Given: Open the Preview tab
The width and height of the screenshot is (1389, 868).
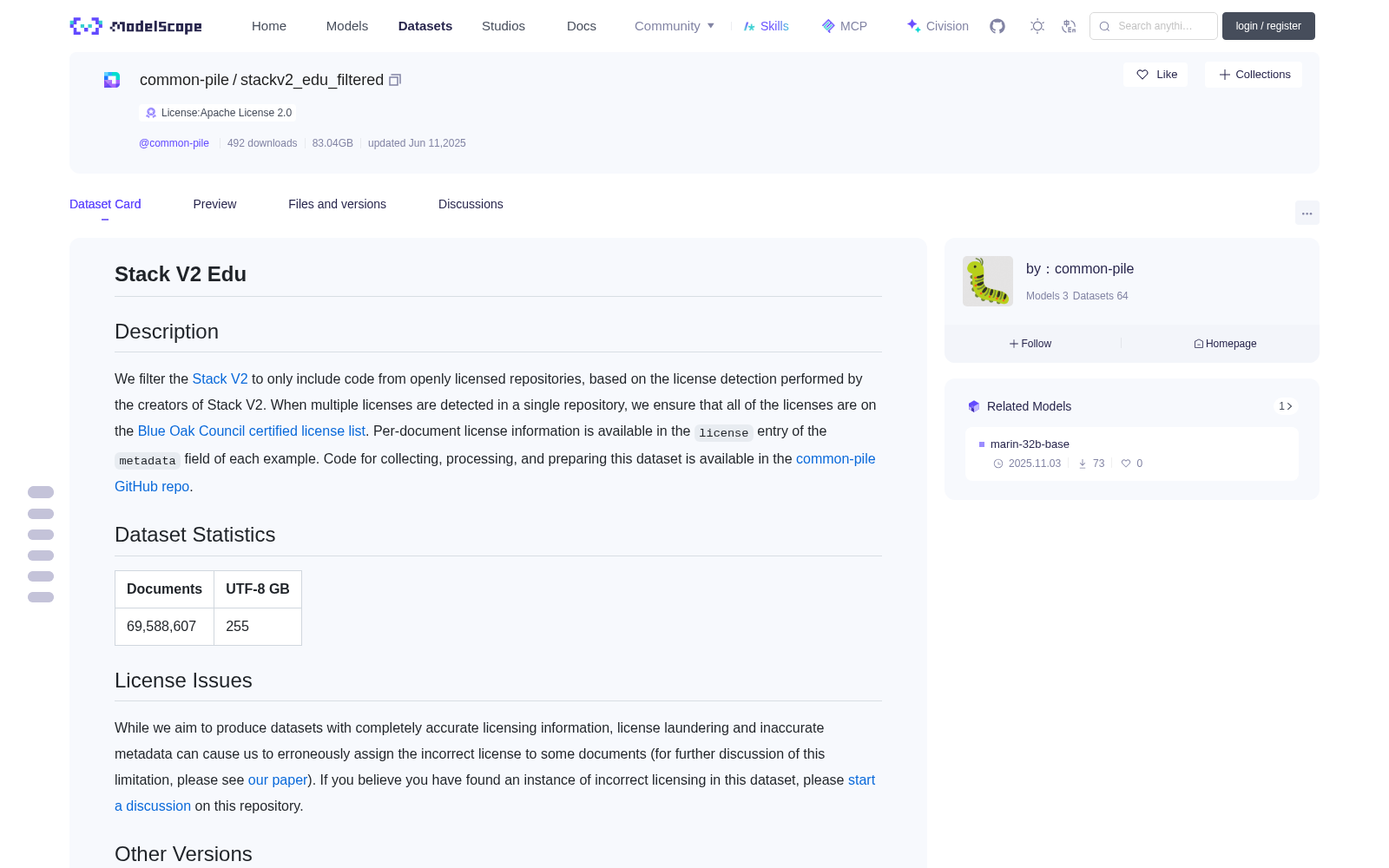Looking at the screenshot, I should 214,204.
